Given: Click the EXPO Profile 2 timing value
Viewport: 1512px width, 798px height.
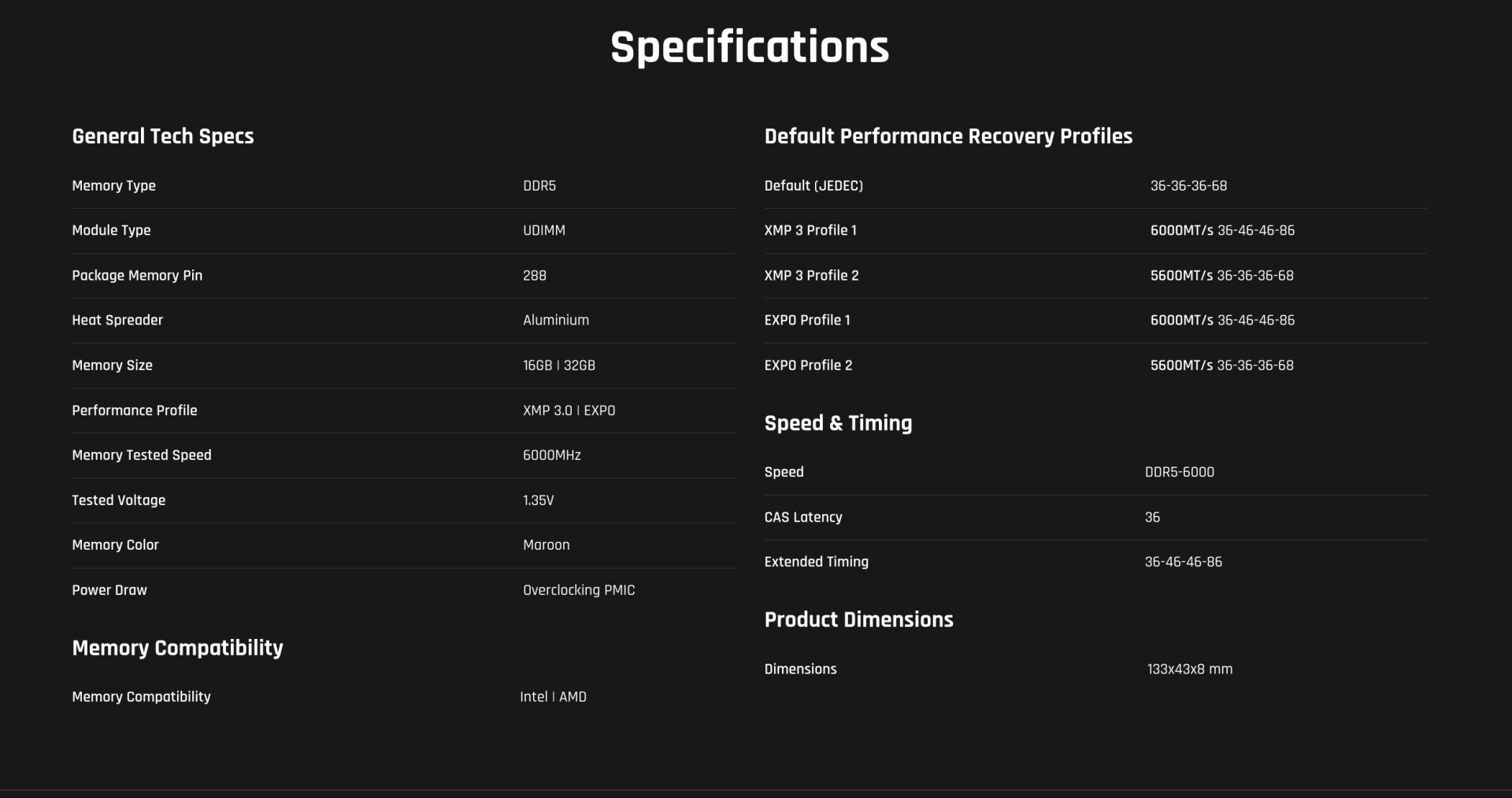Looking at the screenshot, I should tap(1222, 366).
